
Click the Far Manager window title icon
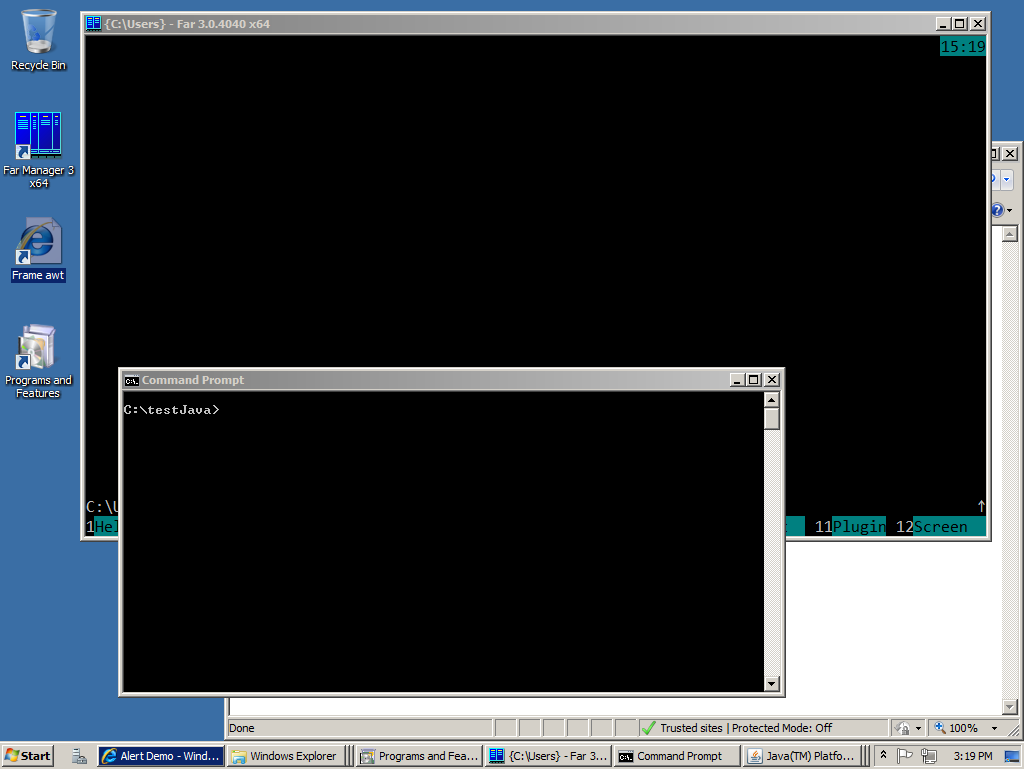tap(93, 24)
